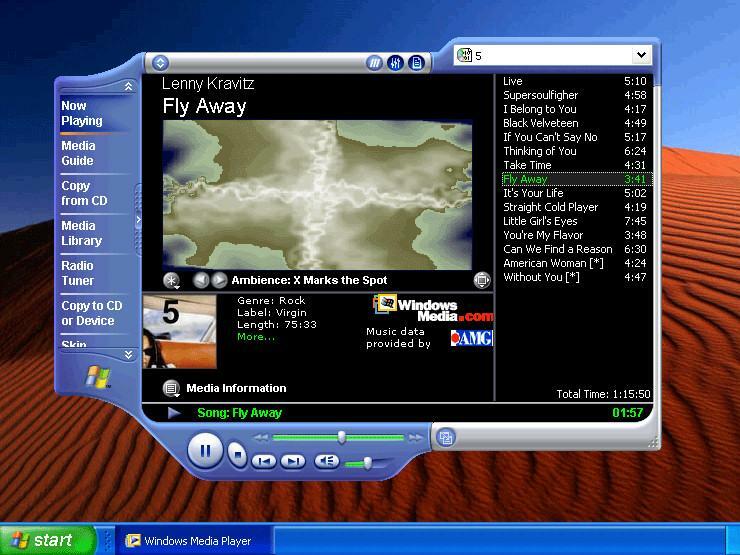Click the seek bar slider thumb

pos(341,437)
